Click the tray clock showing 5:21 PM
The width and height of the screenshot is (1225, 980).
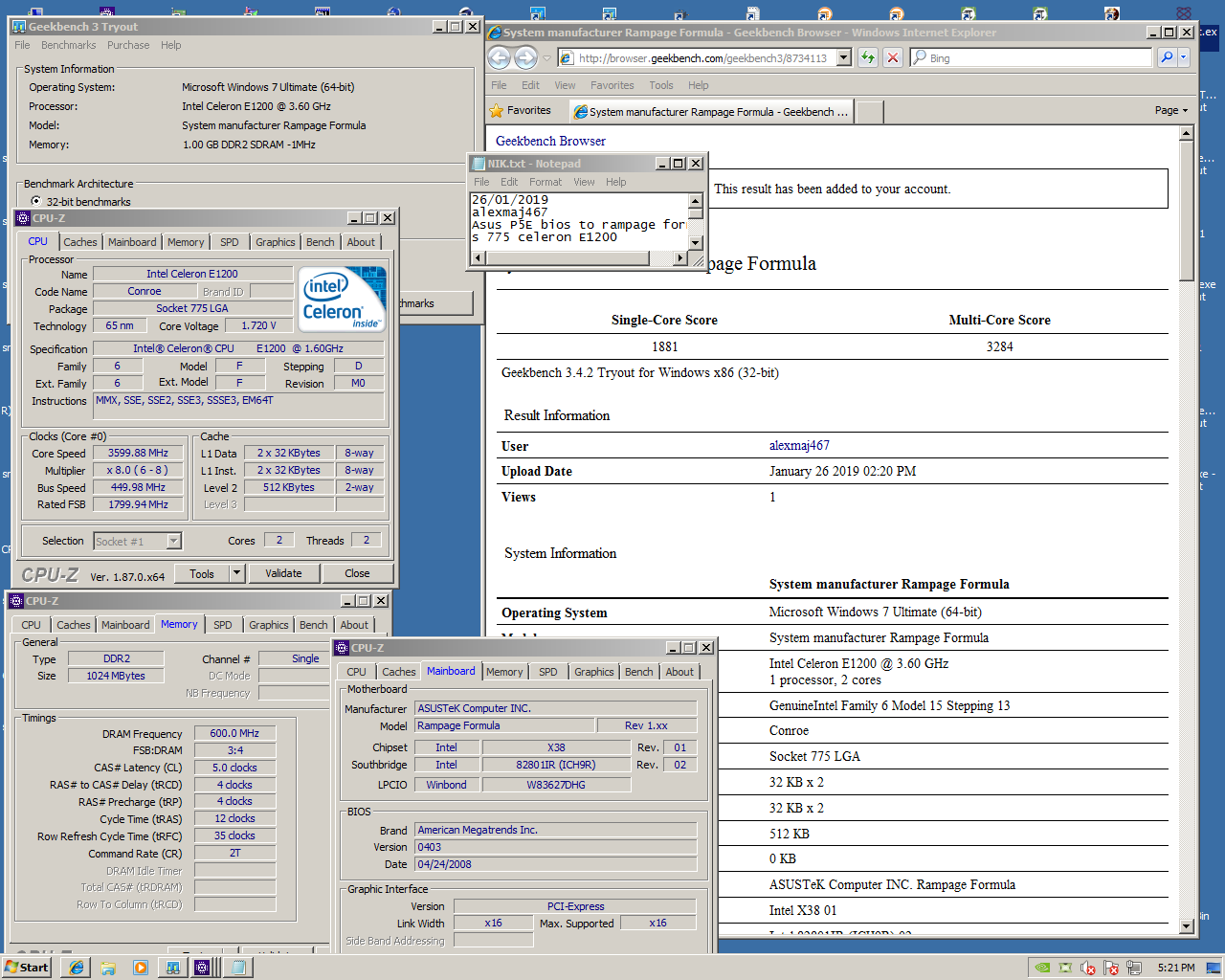(1175, 968)
